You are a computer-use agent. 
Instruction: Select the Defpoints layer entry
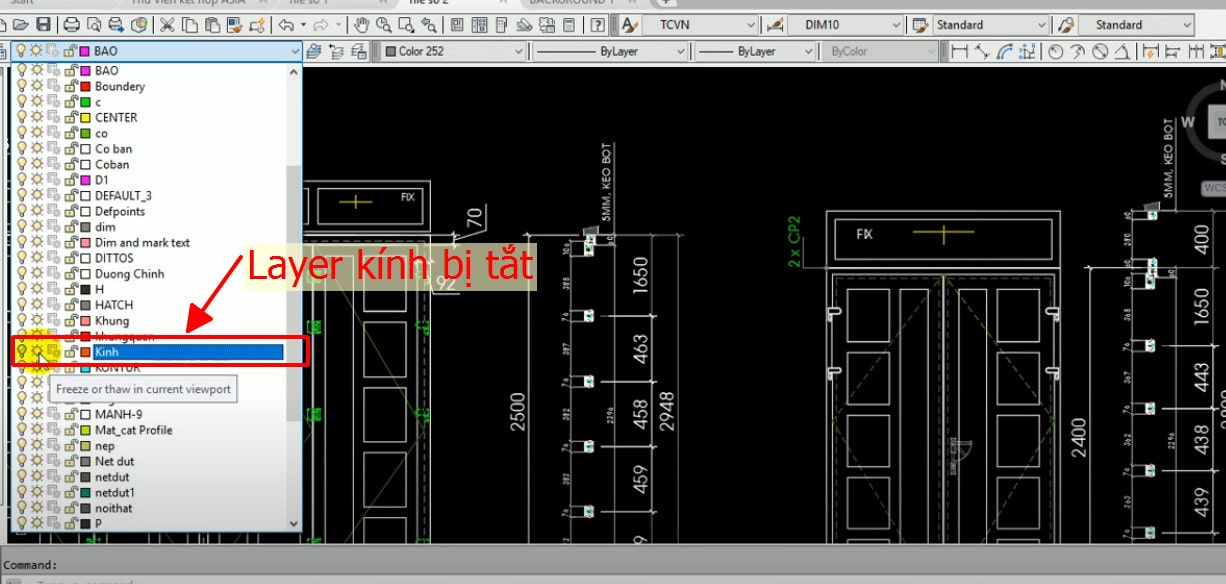pos(120,211)
